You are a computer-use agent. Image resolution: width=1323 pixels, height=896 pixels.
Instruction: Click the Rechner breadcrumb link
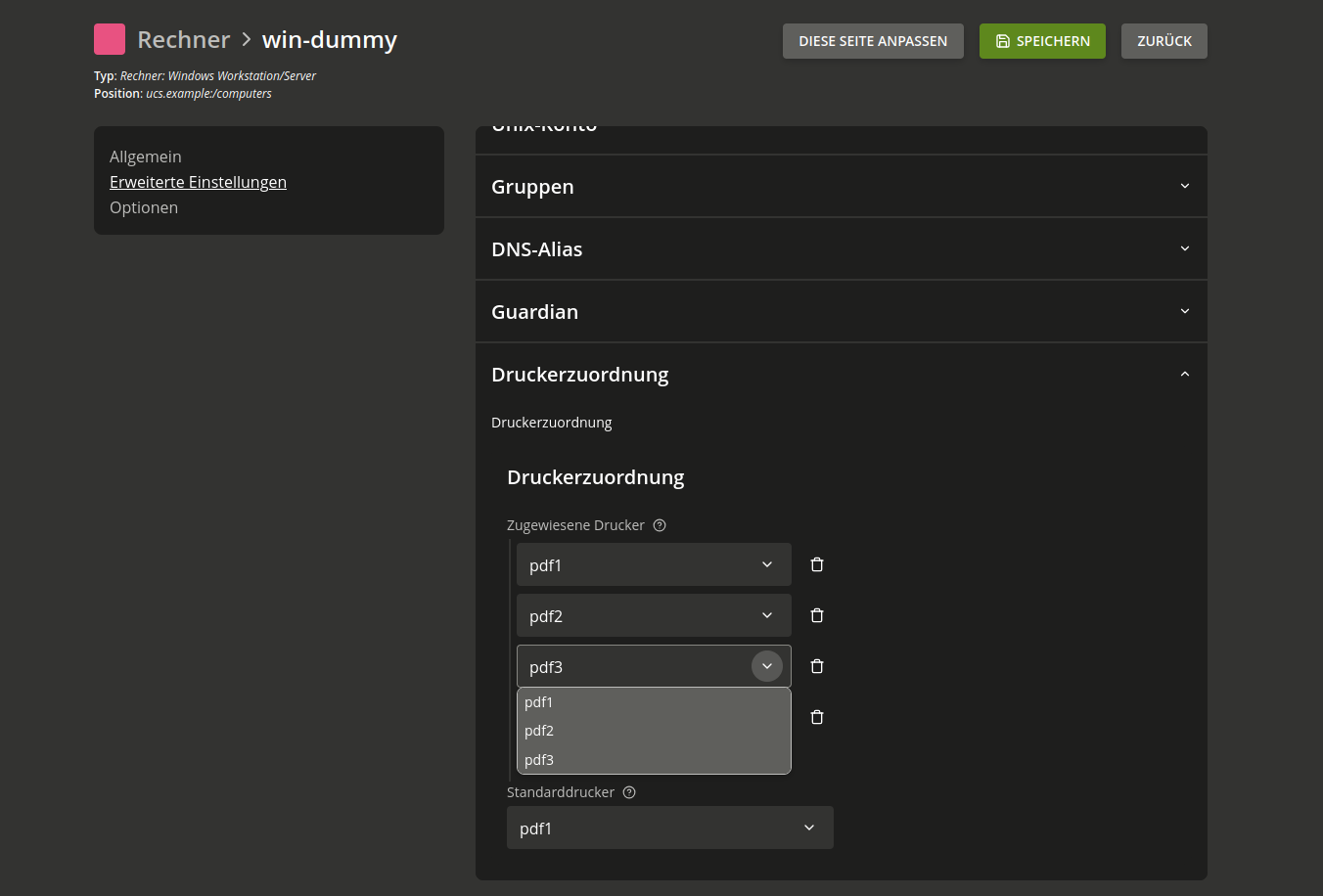[184, 39]
